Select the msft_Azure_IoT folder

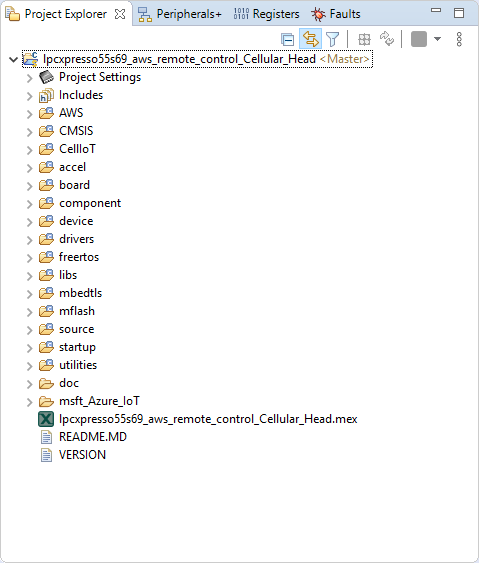tap(89, 401)
